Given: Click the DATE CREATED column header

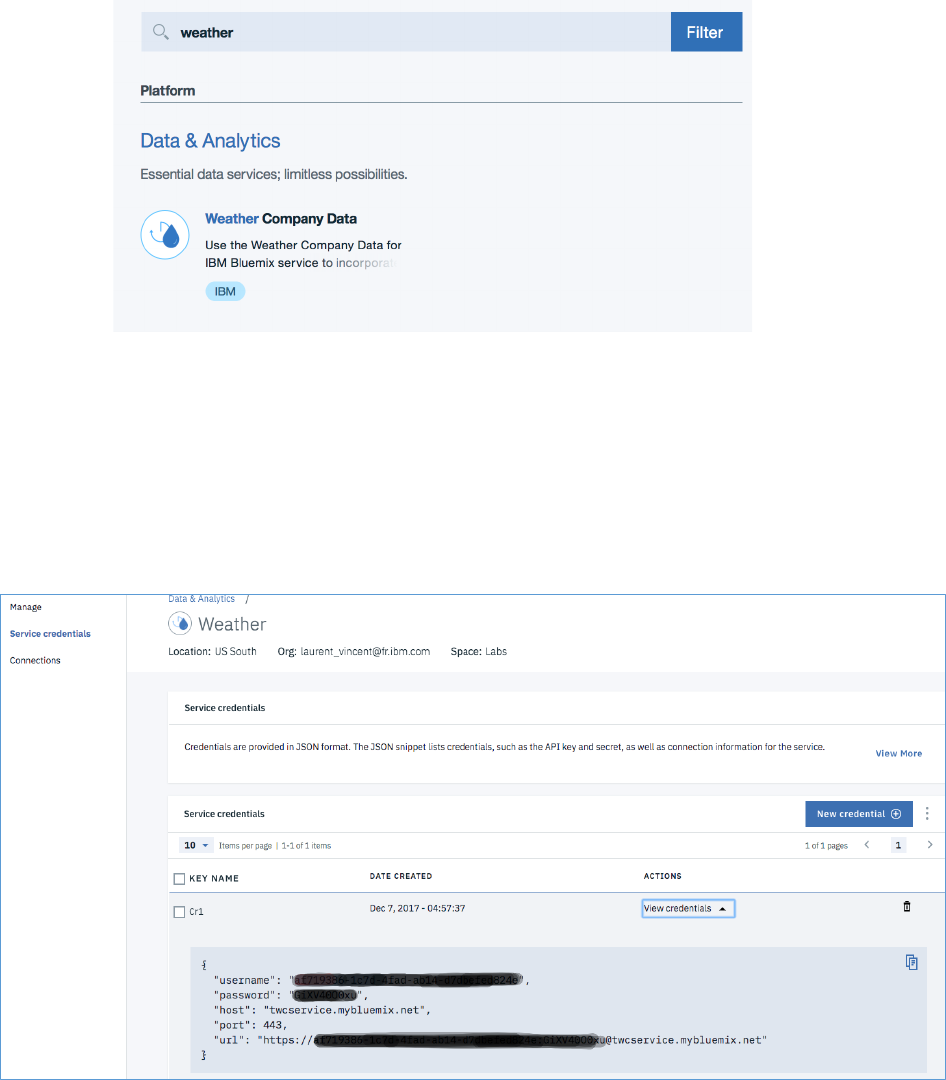Looking at the screenshot, I should tap(401, 876).
